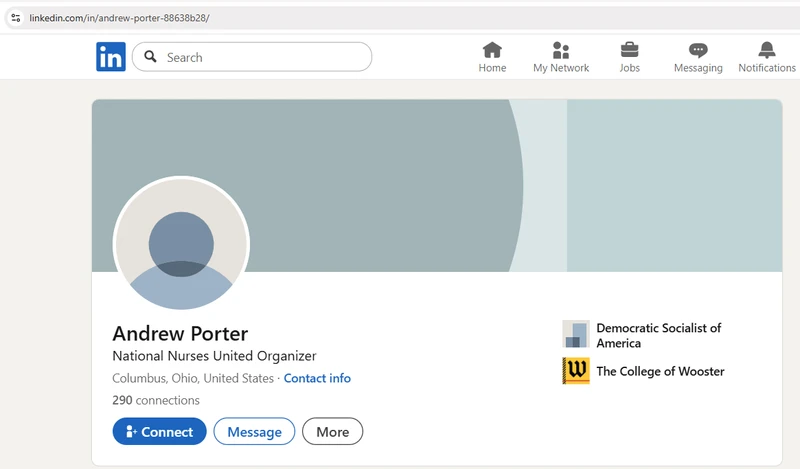Screen dimensions: 800x469
Task: Expand the More actions menu
Action: click(x=332, y=432)
